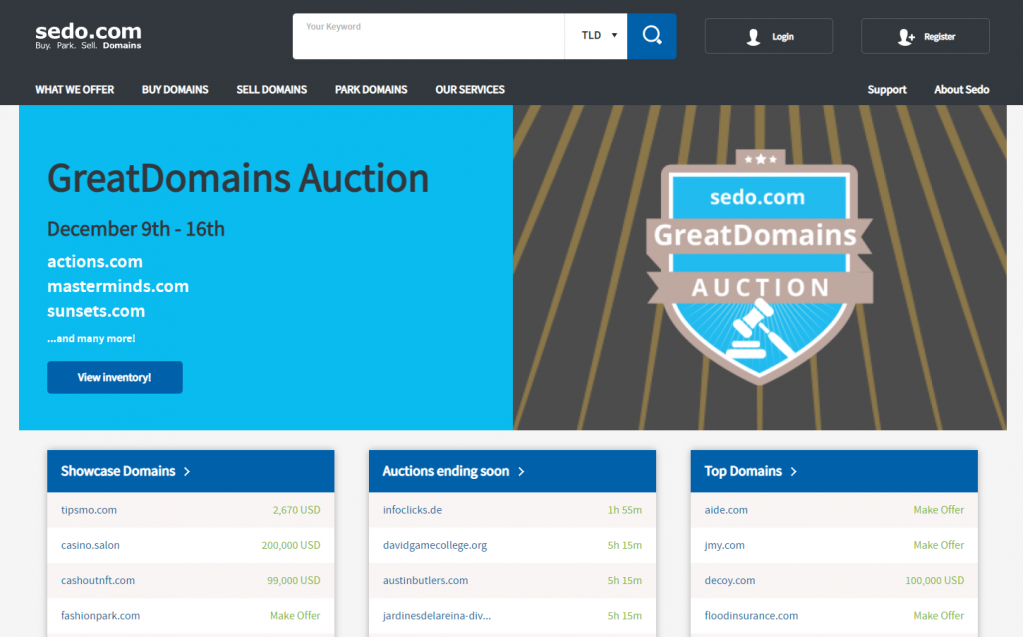Select jmy.com in Top Domains
This screenshot has width=1023, height=637.
[724, 545]
